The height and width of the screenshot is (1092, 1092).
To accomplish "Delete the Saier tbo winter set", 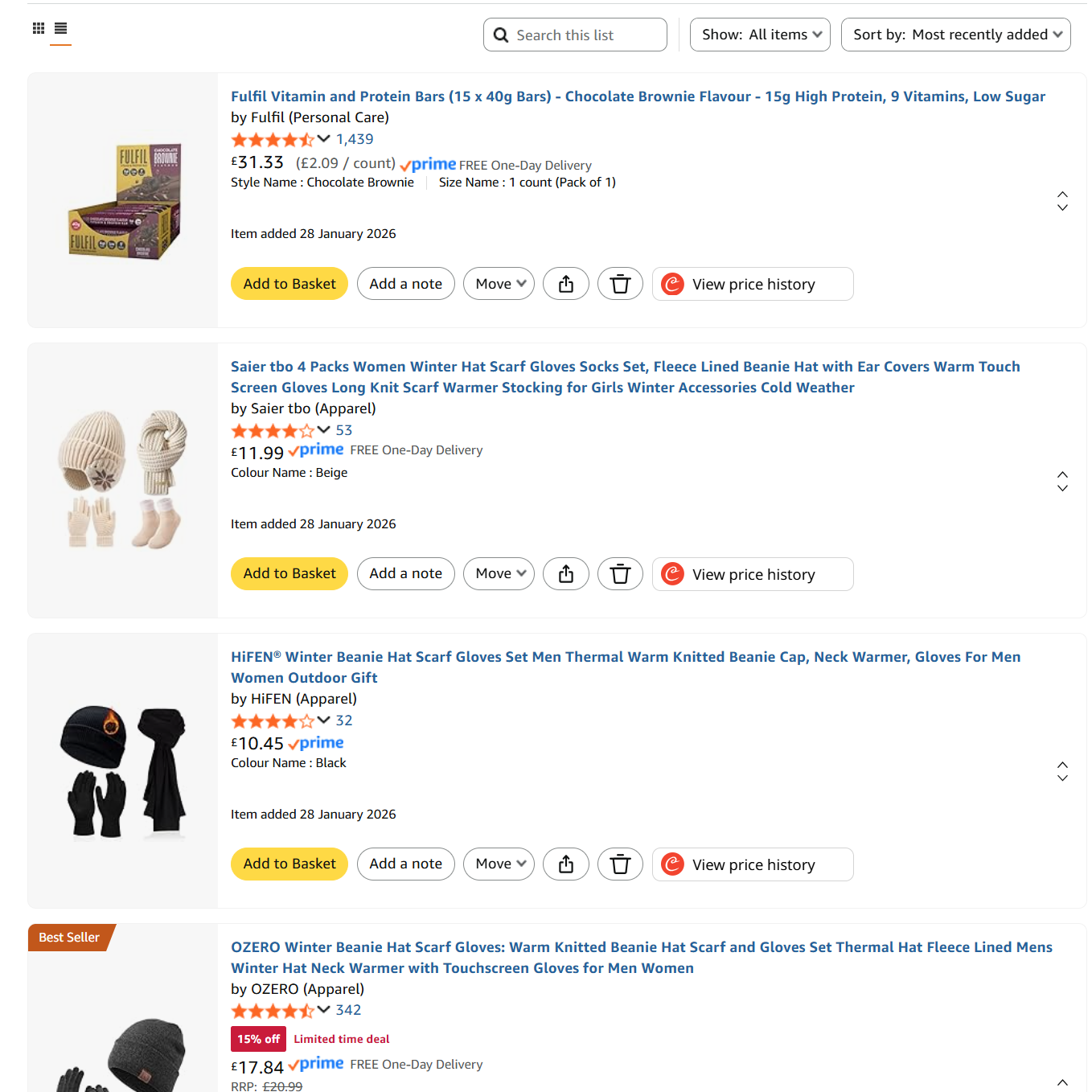I will [x=620, y=574].
